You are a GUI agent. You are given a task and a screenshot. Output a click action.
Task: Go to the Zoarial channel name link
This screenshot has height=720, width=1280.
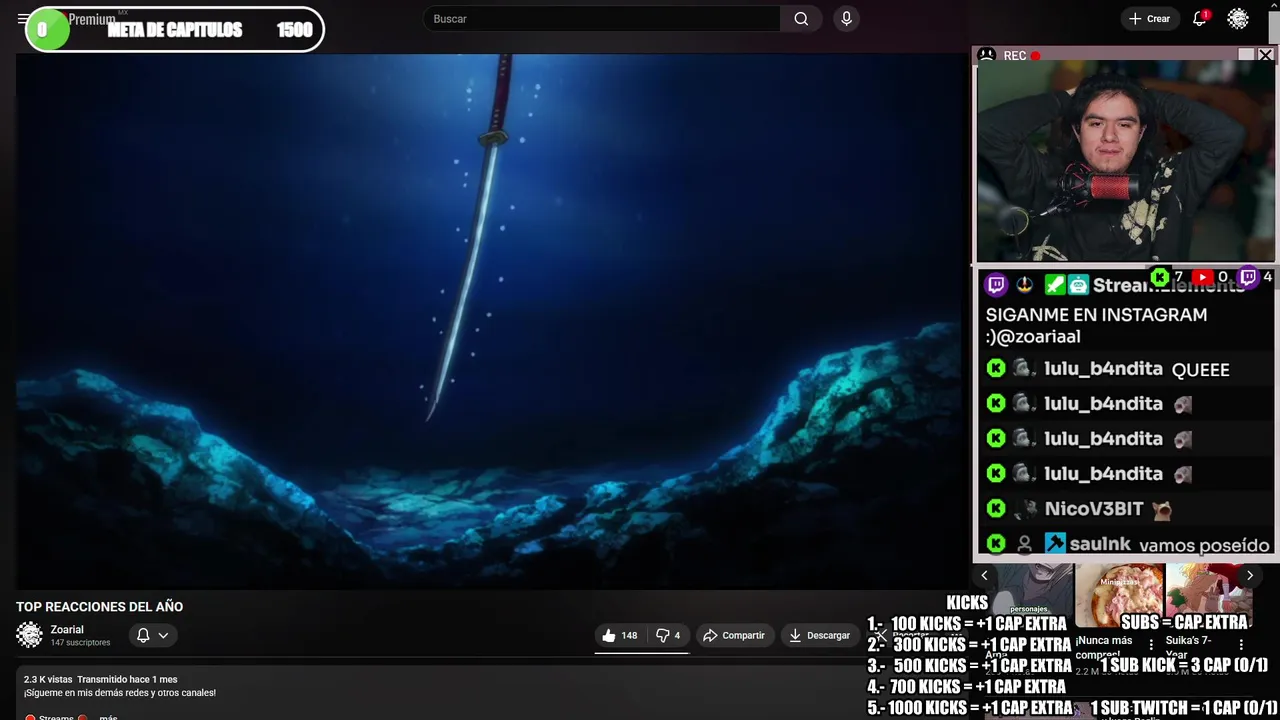coord(67,630)
